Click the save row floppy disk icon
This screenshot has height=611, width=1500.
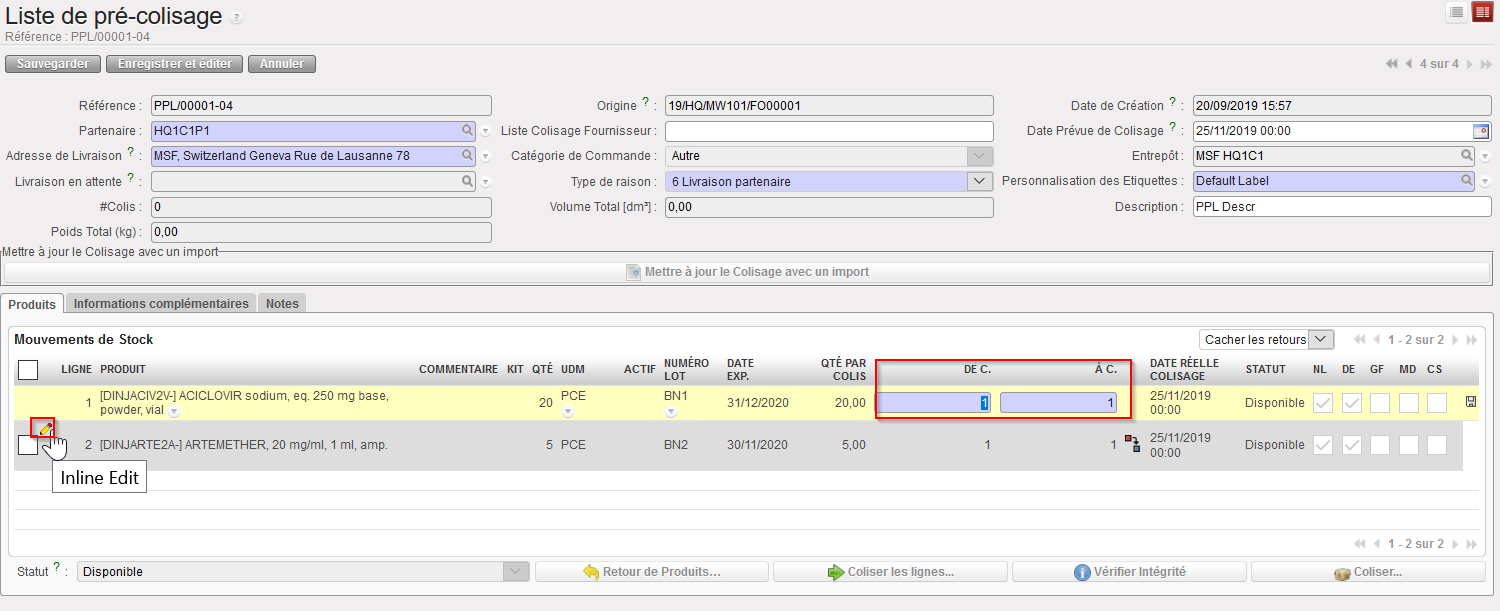click(x=1470, y=402)
